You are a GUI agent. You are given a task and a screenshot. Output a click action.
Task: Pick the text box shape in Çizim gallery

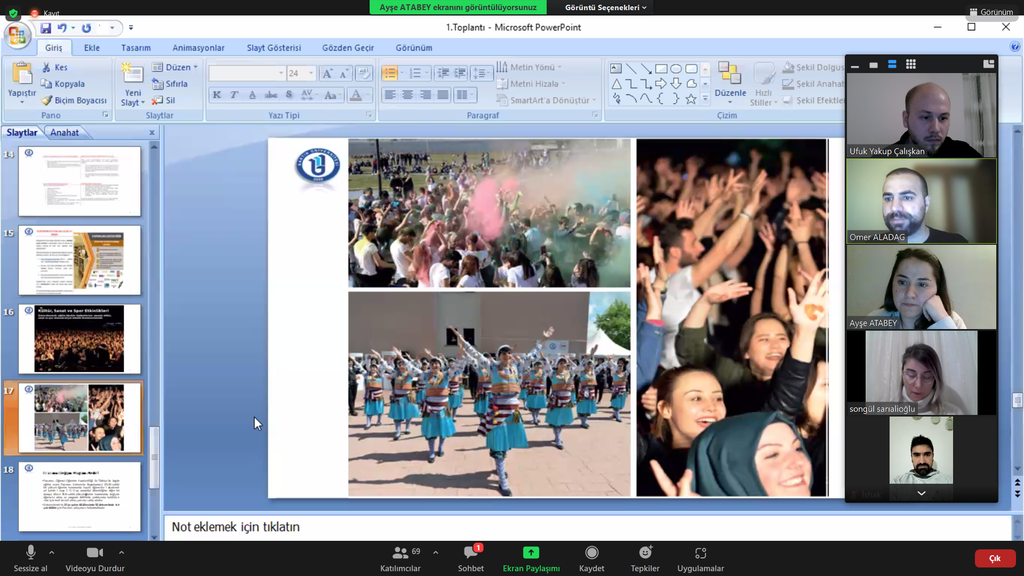click(616, 69)
